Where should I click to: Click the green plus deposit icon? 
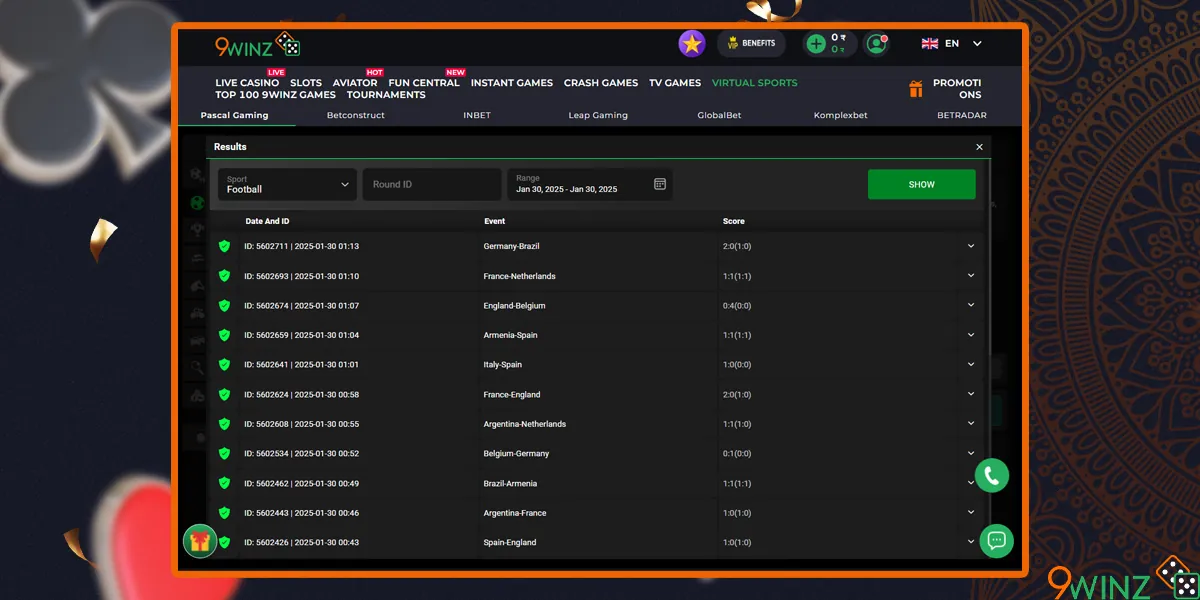[816, 44]
